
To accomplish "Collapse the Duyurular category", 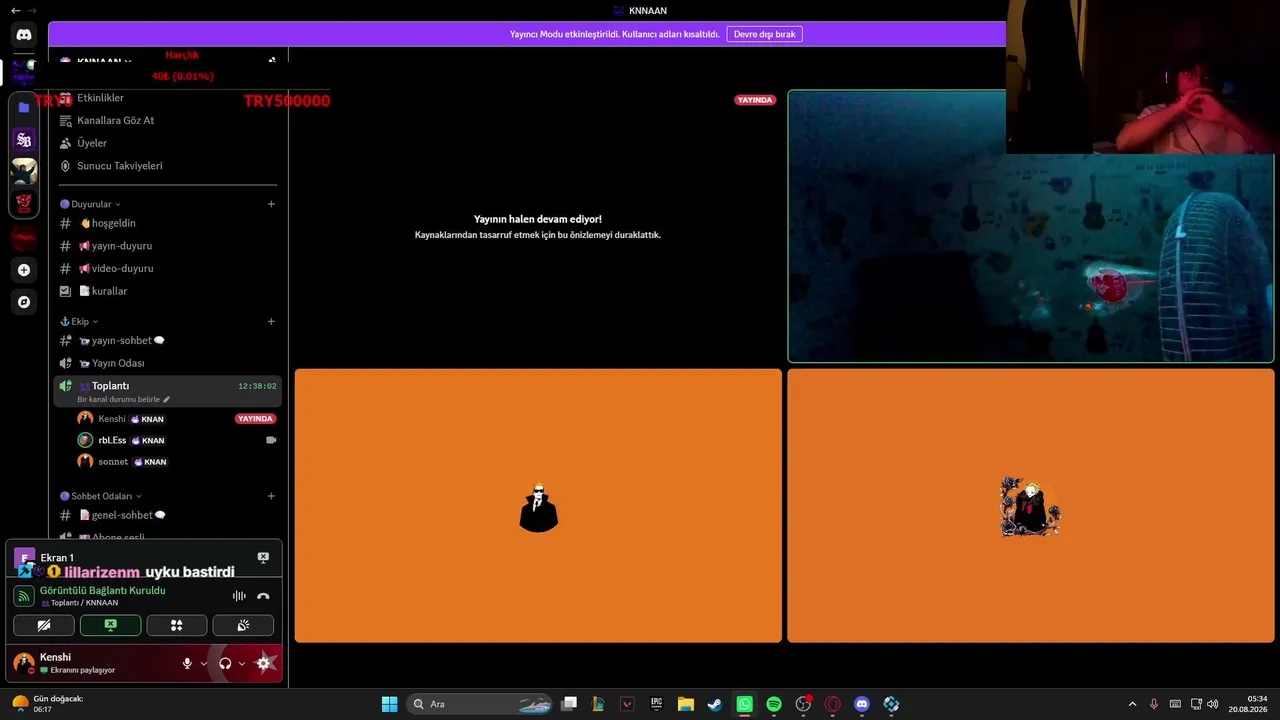I will click(x=91, y=204).
